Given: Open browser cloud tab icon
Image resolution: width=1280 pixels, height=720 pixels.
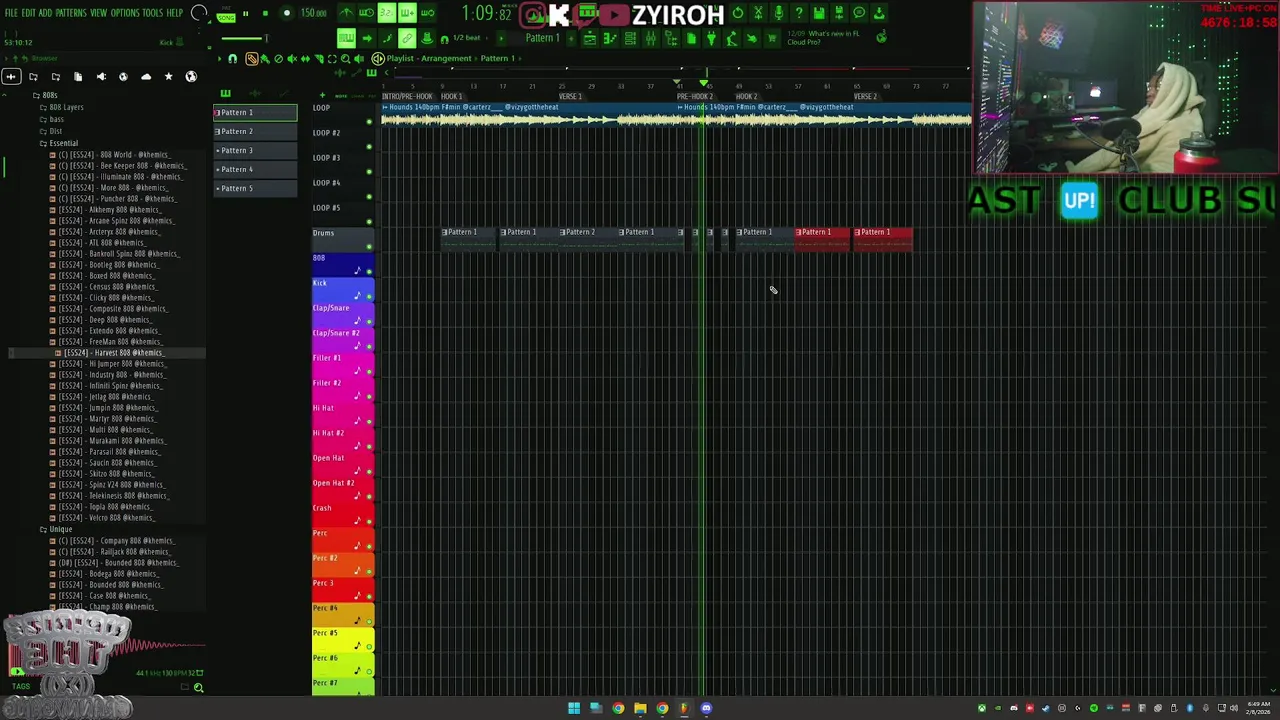Looking at the screenshot, I should (146, 77).
